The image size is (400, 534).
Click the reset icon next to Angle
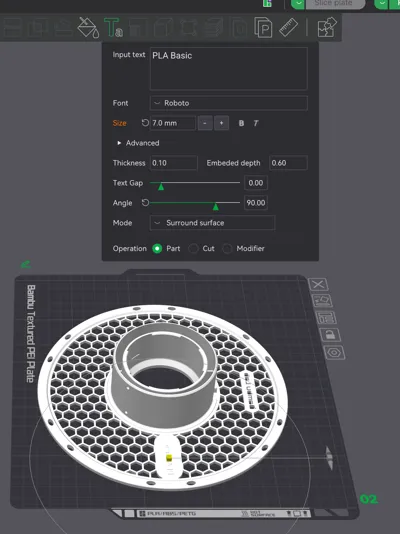coord(145,203)
